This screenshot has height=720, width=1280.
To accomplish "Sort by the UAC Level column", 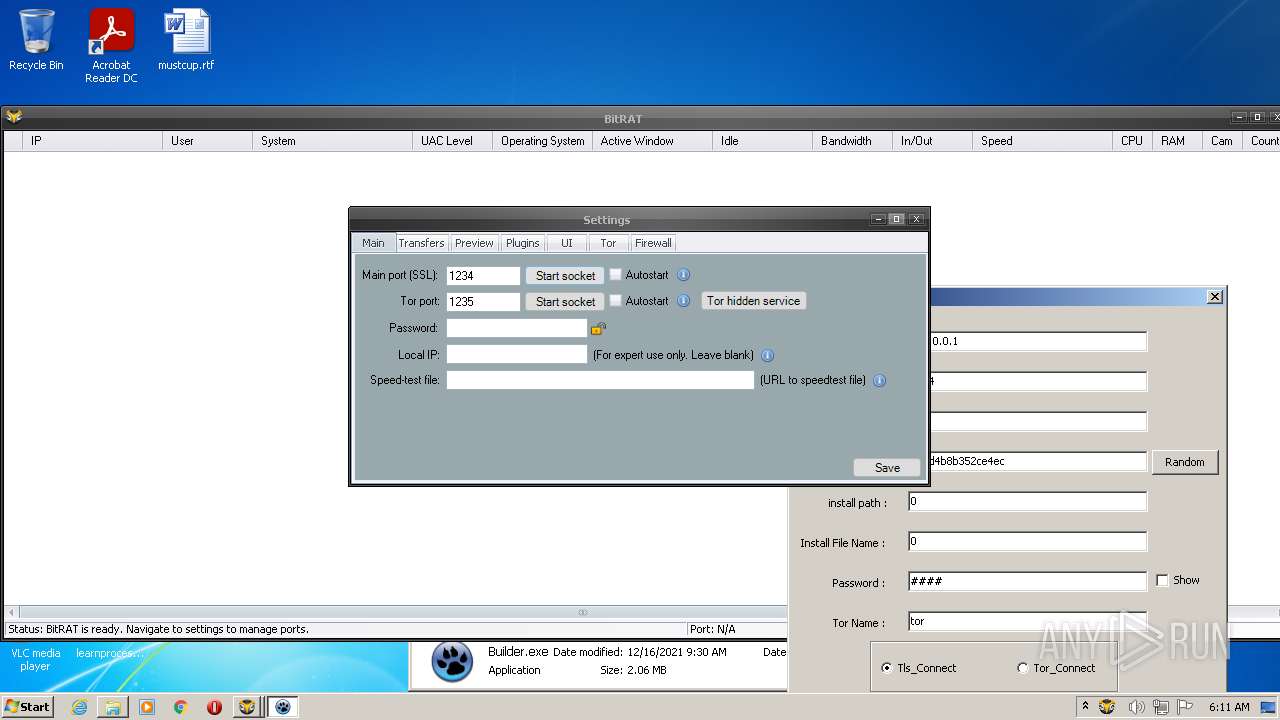I will click(x=452, y=141).
